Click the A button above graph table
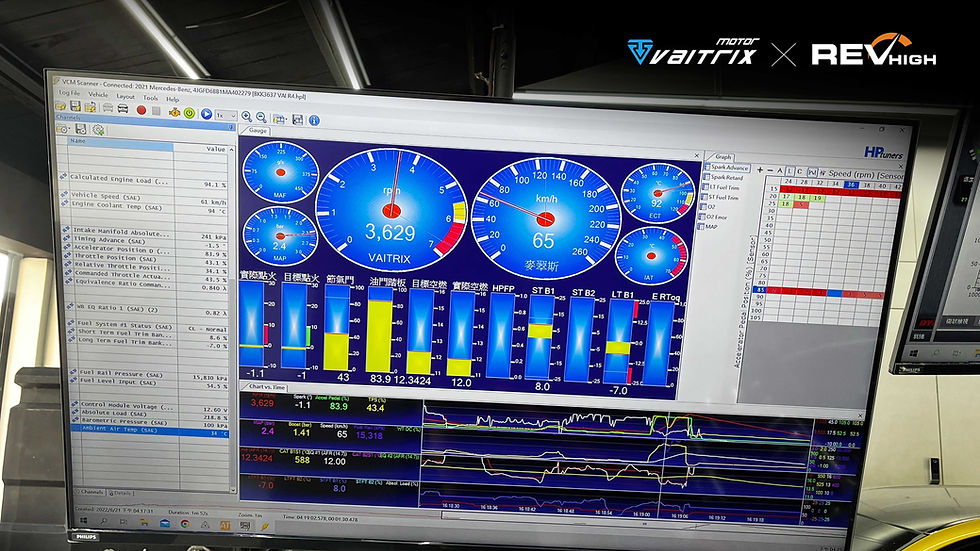980x551 pixels. (780, 171)
